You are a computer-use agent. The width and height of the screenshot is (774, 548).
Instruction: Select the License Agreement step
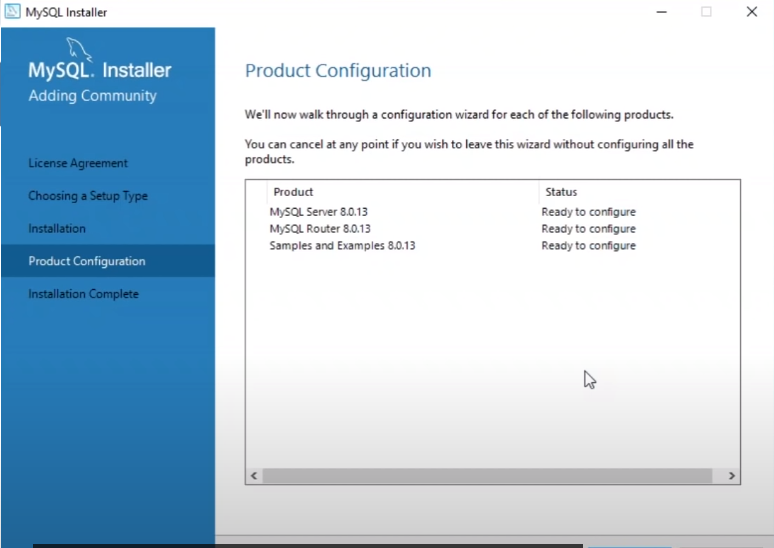[78, 163]
